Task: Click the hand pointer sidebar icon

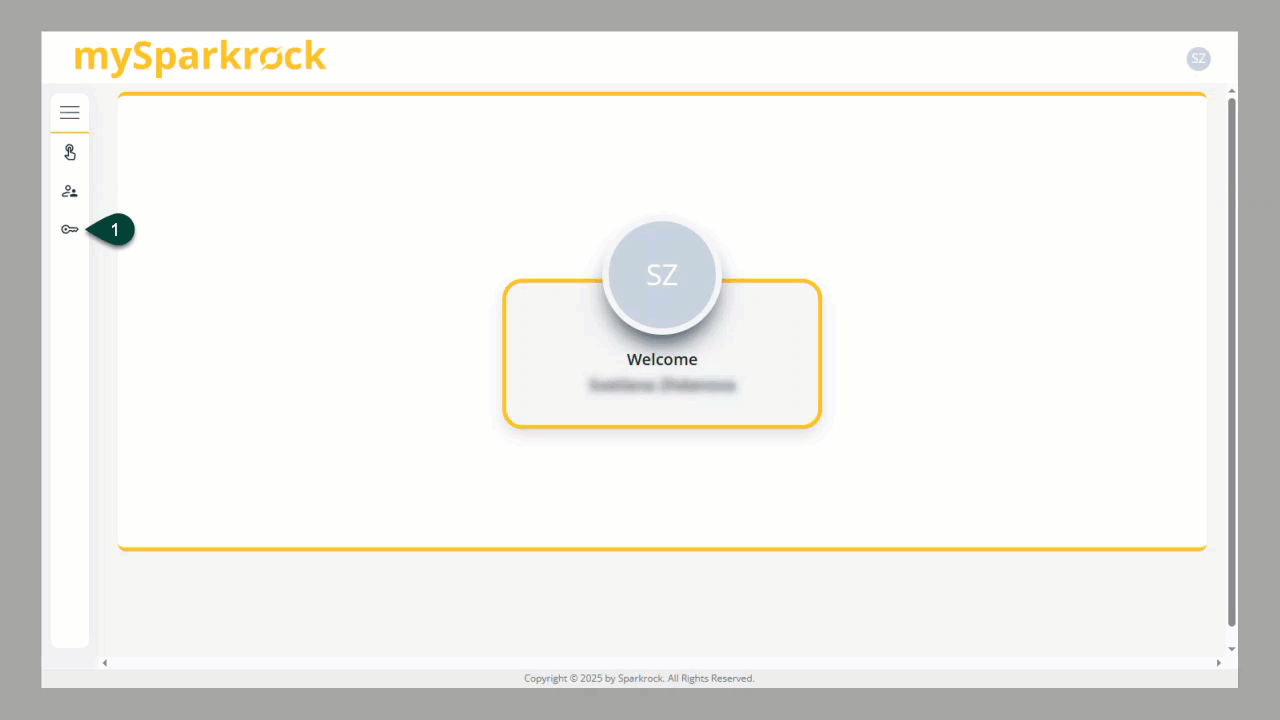Action: coord(70,152)
